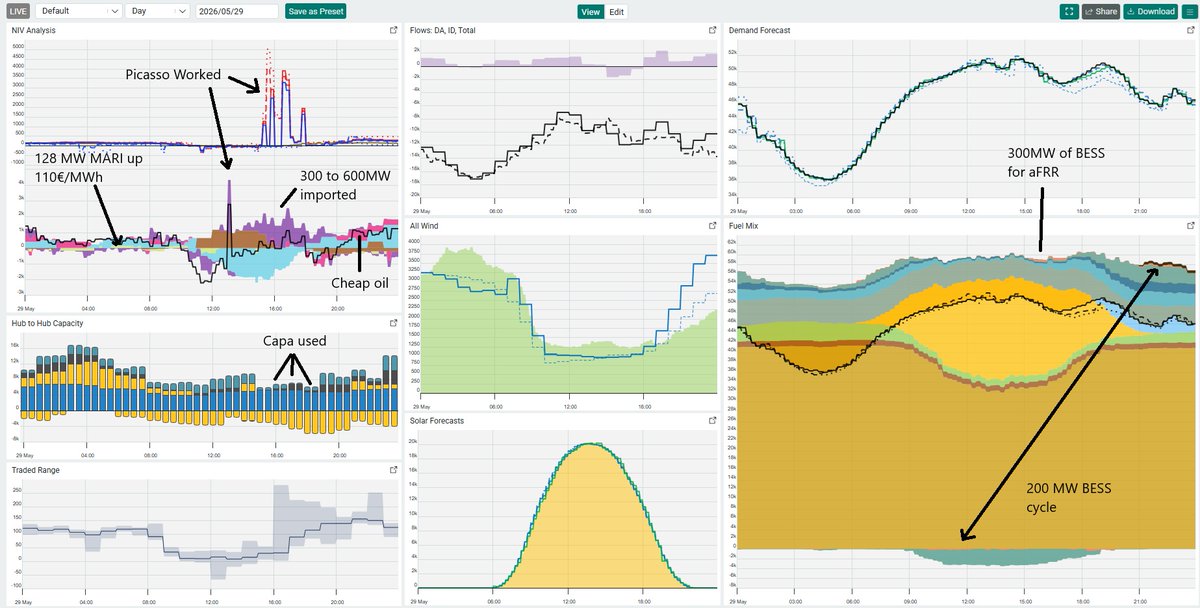Pop out the All Wind panel
1200x608 pixels.
coord(712,226)
